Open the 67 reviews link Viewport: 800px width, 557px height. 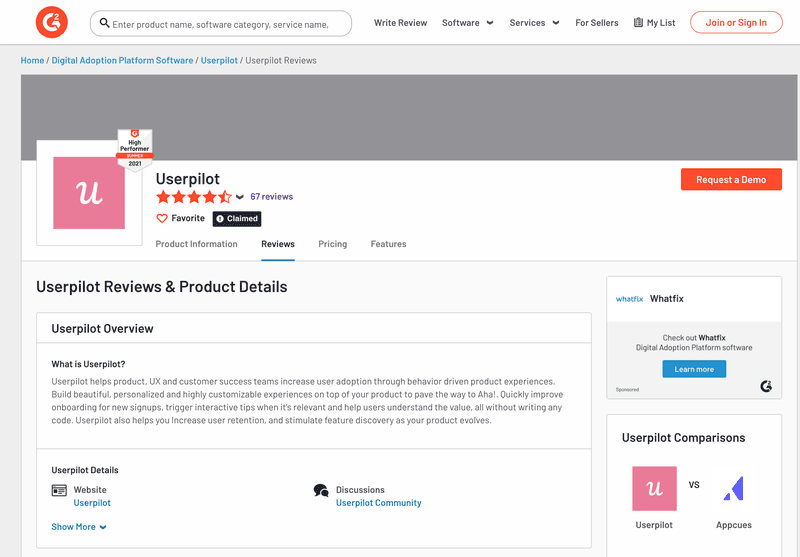coord(271,197)
